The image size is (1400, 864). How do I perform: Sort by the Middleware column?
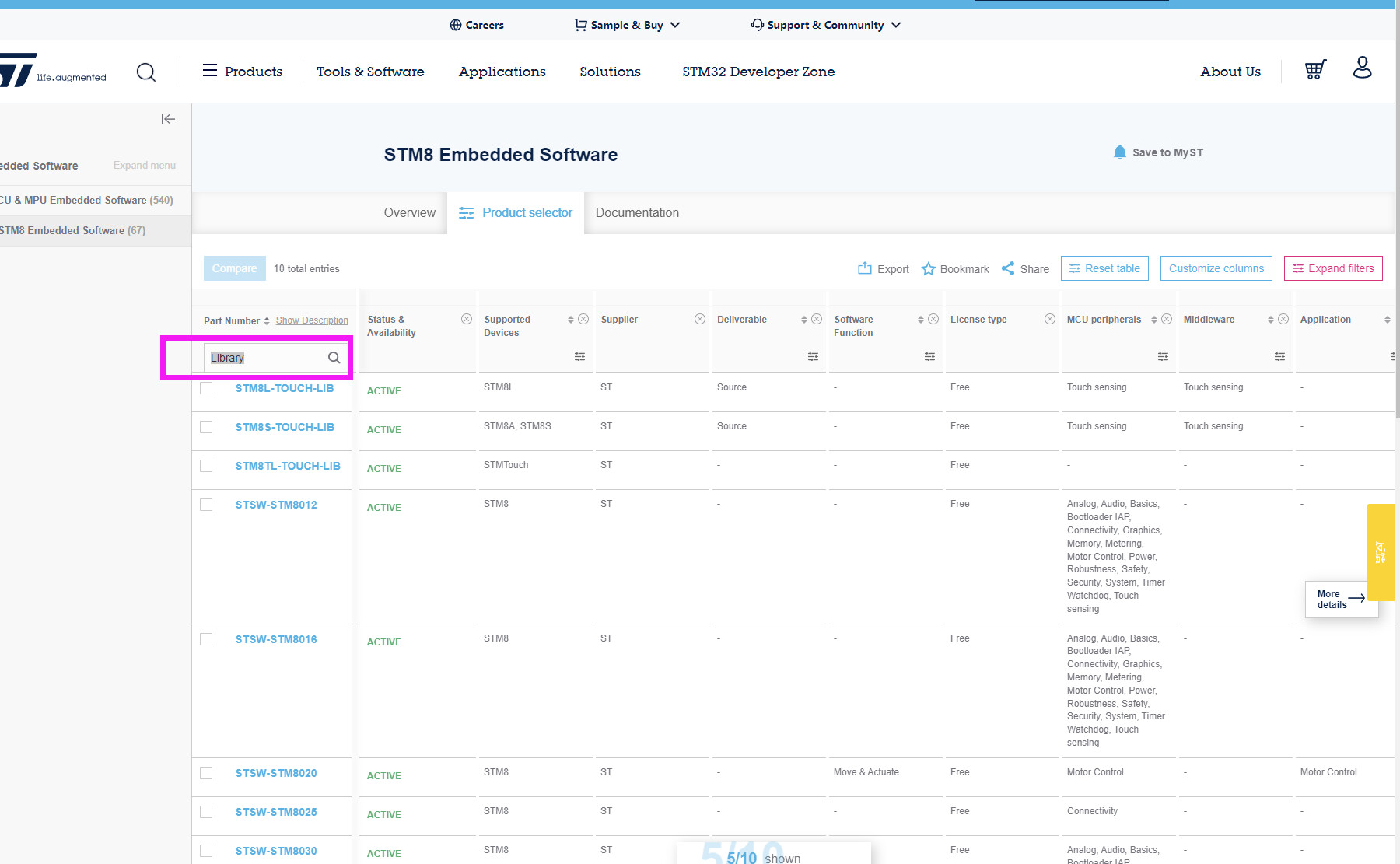[1271, 320]
